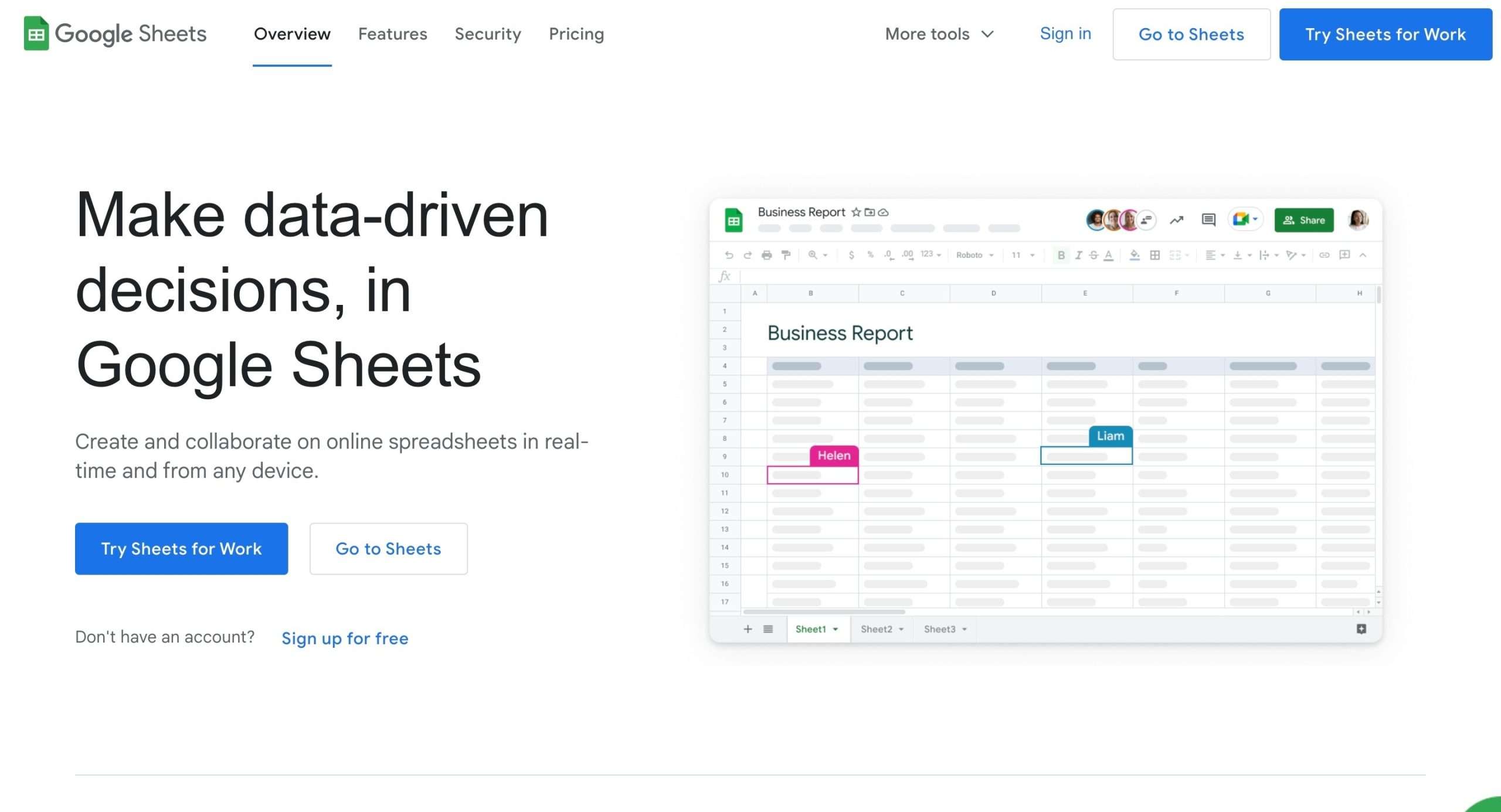The width and height of the screenshot is (1501, 812).
Task: Click the Sign up for free link
Action: tap(345, 638)
